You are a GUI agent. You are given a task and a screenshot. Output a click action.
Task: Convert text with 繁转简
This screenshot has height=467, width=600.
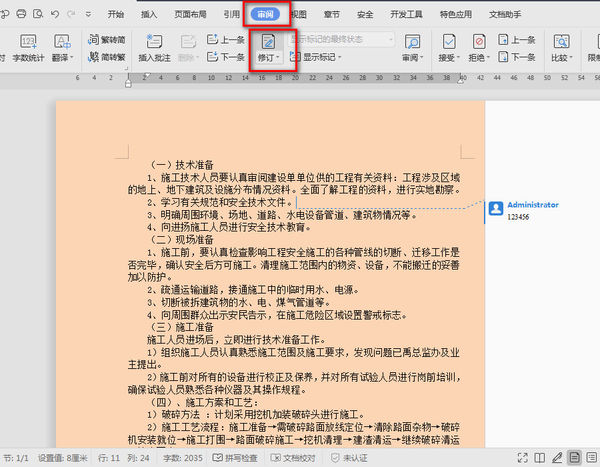coord(107,40)
